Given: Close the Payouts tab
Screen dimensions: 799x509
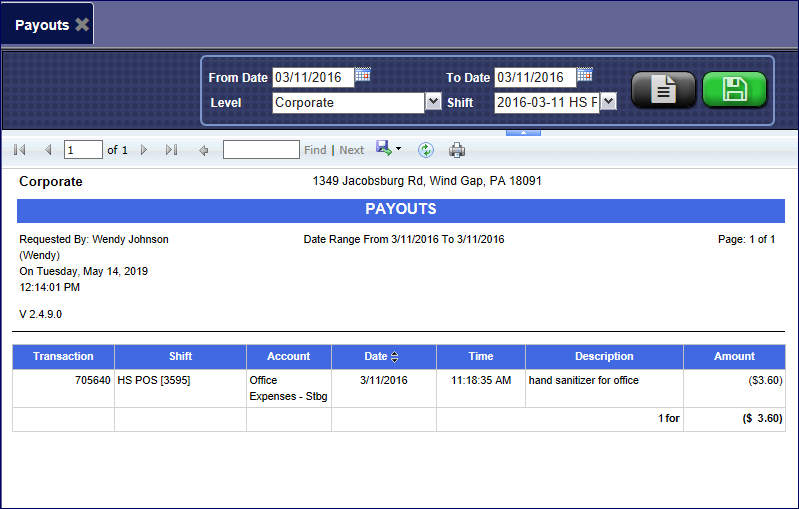Looking at the screenshot, I should point(82,25).
